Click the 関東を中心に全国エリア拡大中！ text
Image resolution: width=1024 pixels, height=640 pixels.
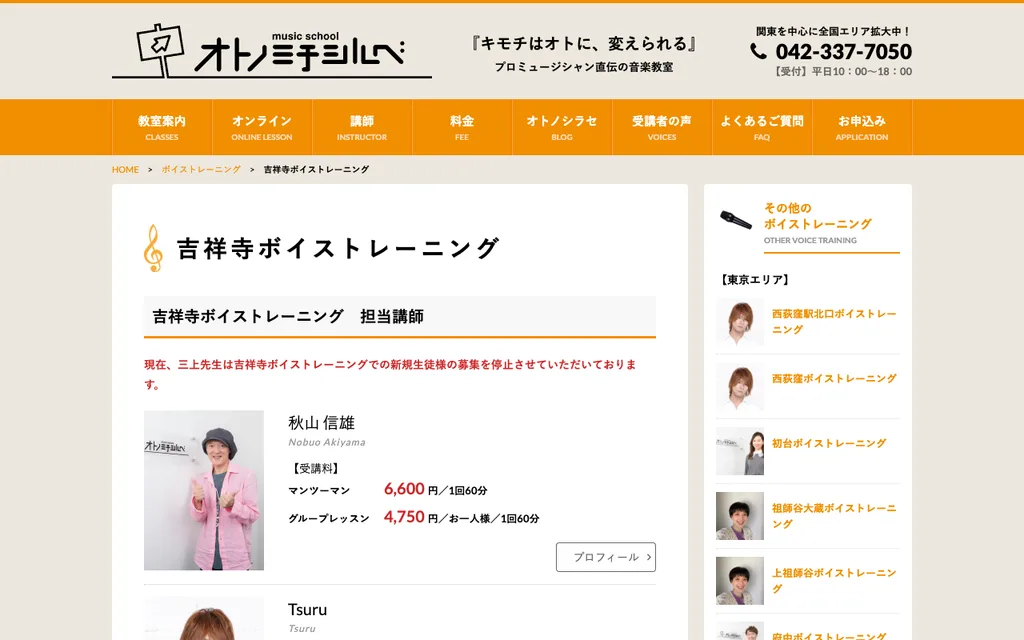pos(833,31)
